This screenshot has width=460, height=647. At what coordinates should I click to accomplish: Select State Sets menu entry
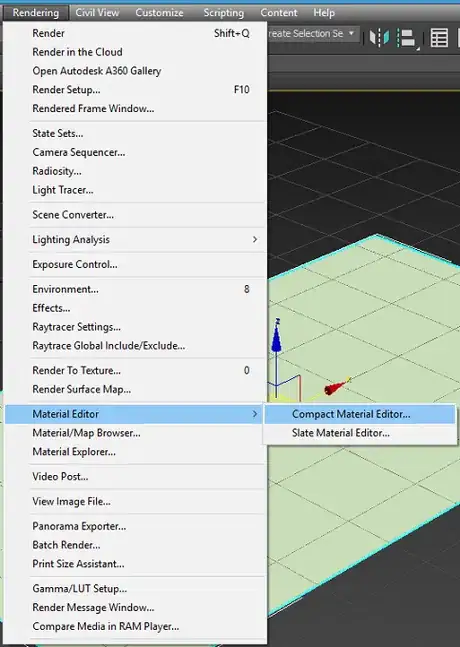(x=135, y=133)
